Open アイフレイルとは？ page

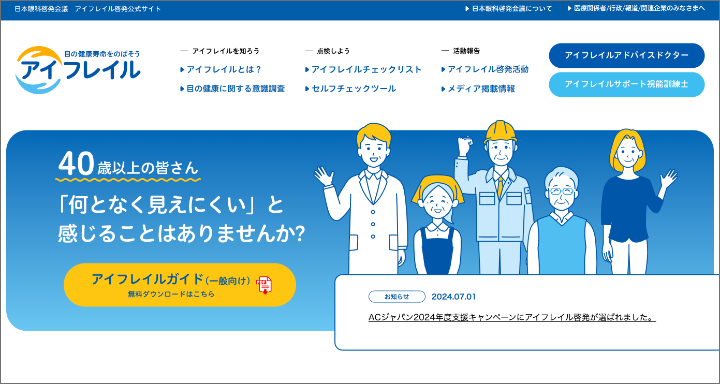[221, 70]
